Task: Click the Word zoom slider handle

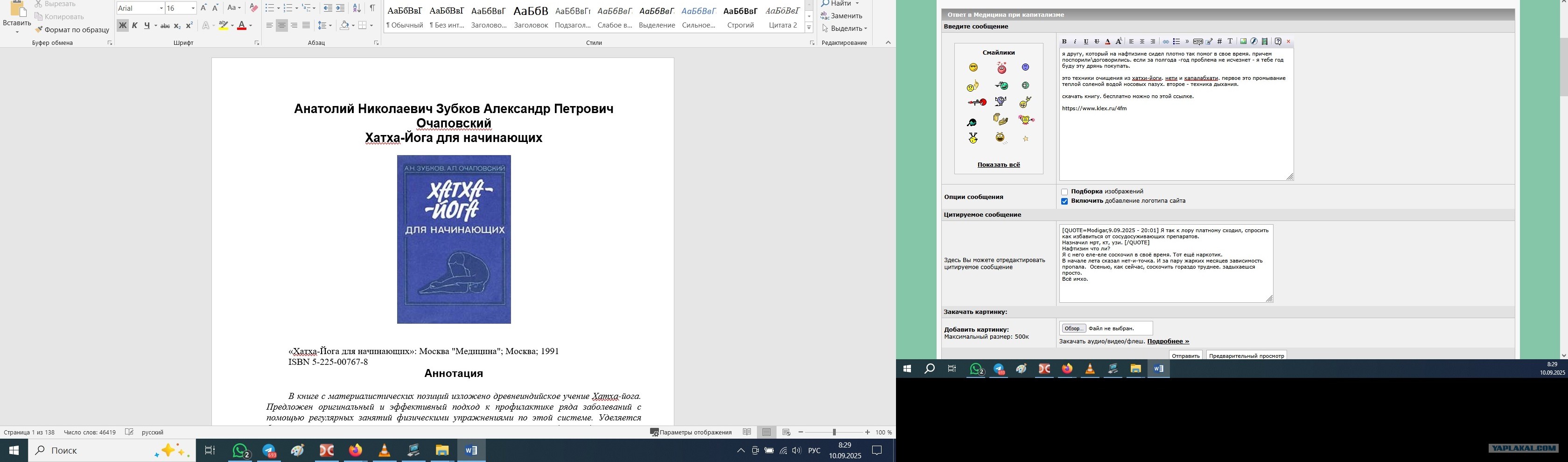Action: click(834, 432)
